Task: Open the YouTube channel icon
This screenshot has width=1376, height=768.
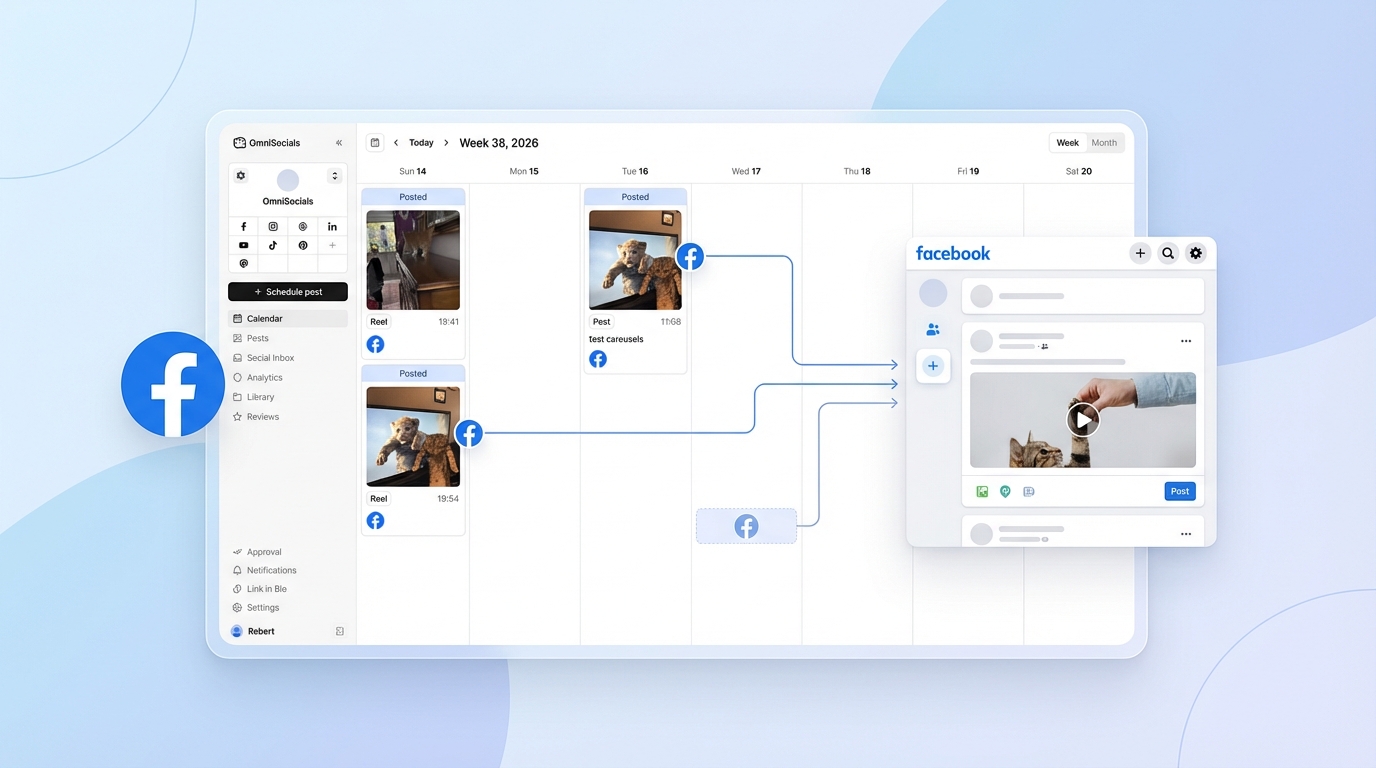Action: 244,245
